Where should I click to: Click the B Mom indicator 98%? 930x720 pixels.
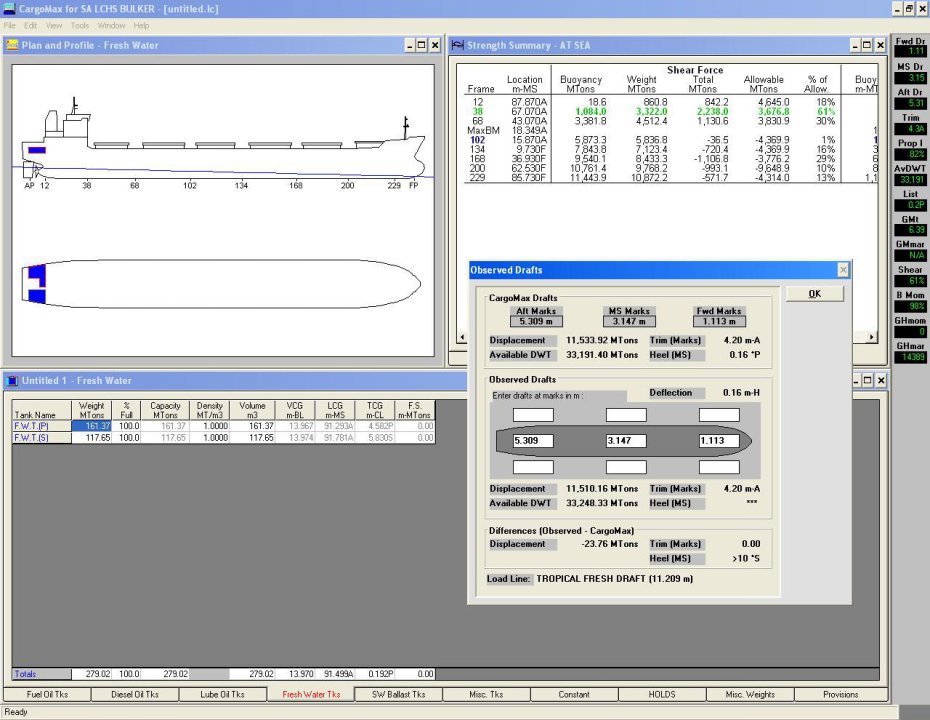(x=910, y=306)
